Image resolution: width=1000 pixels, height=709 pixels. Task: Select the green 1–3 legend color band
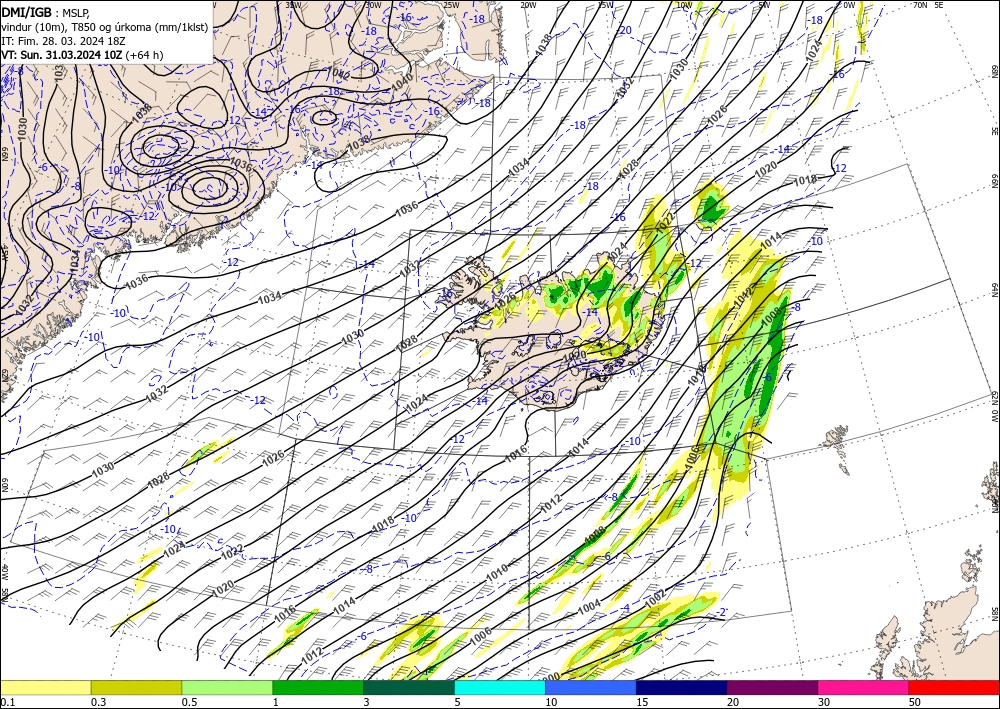(318, 687)
